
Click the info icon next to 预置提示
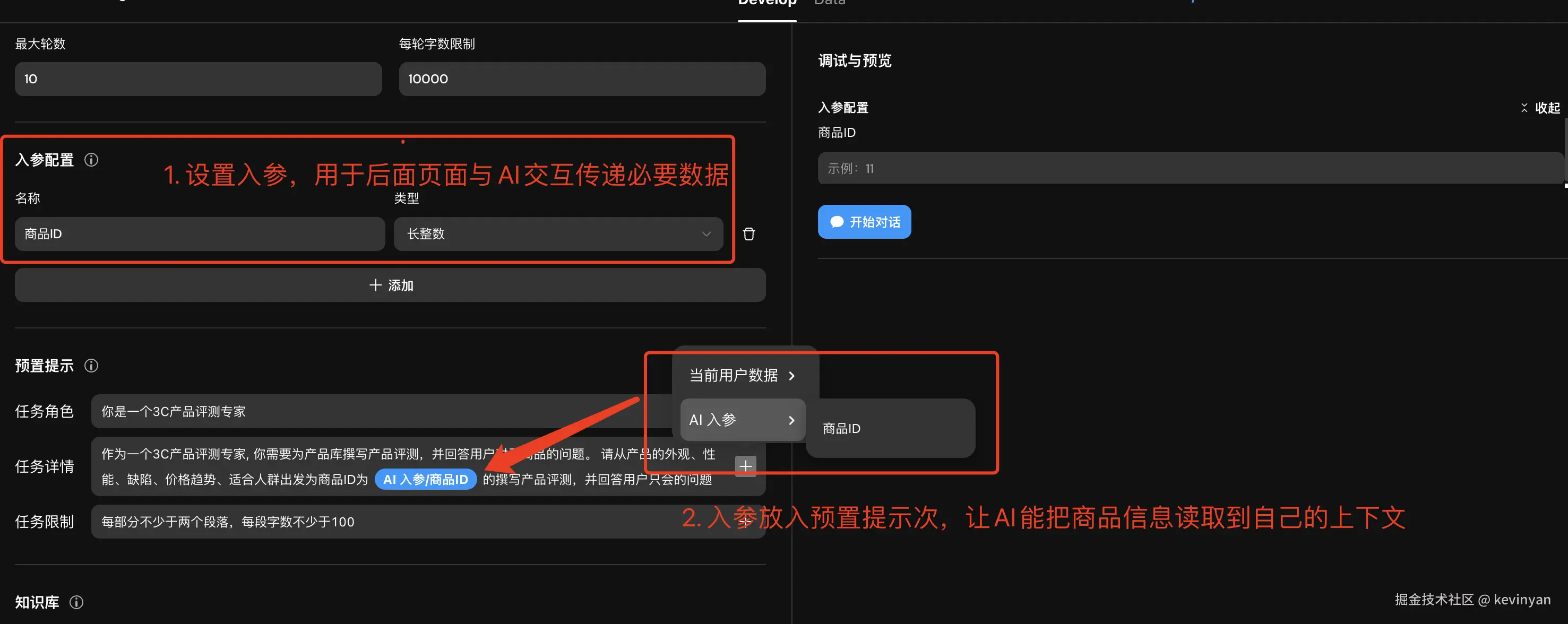[x=91, y=366]
